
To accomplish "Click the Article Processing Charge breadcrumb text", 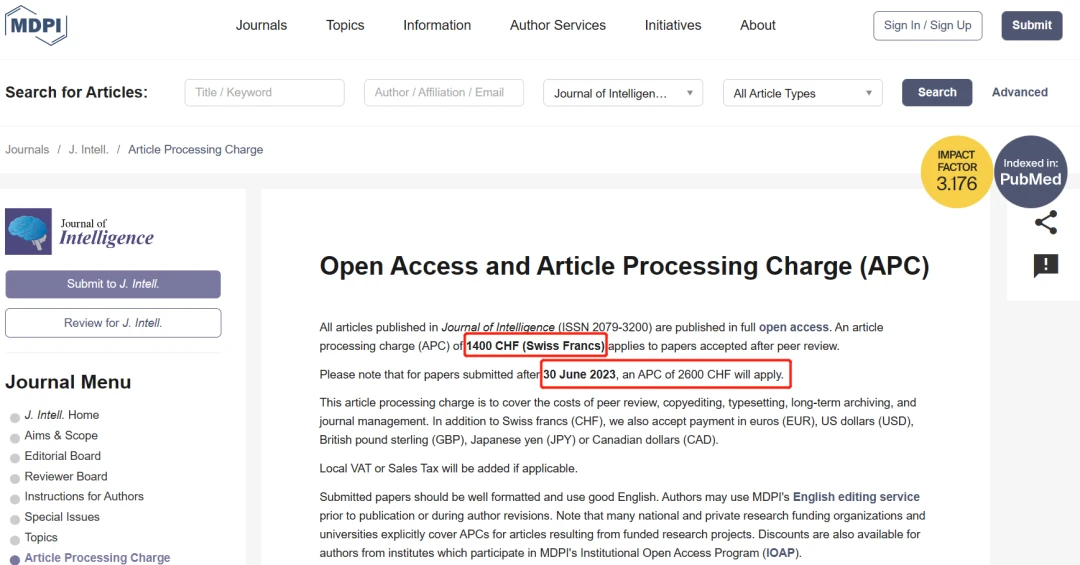I will [x=196, y=150].
